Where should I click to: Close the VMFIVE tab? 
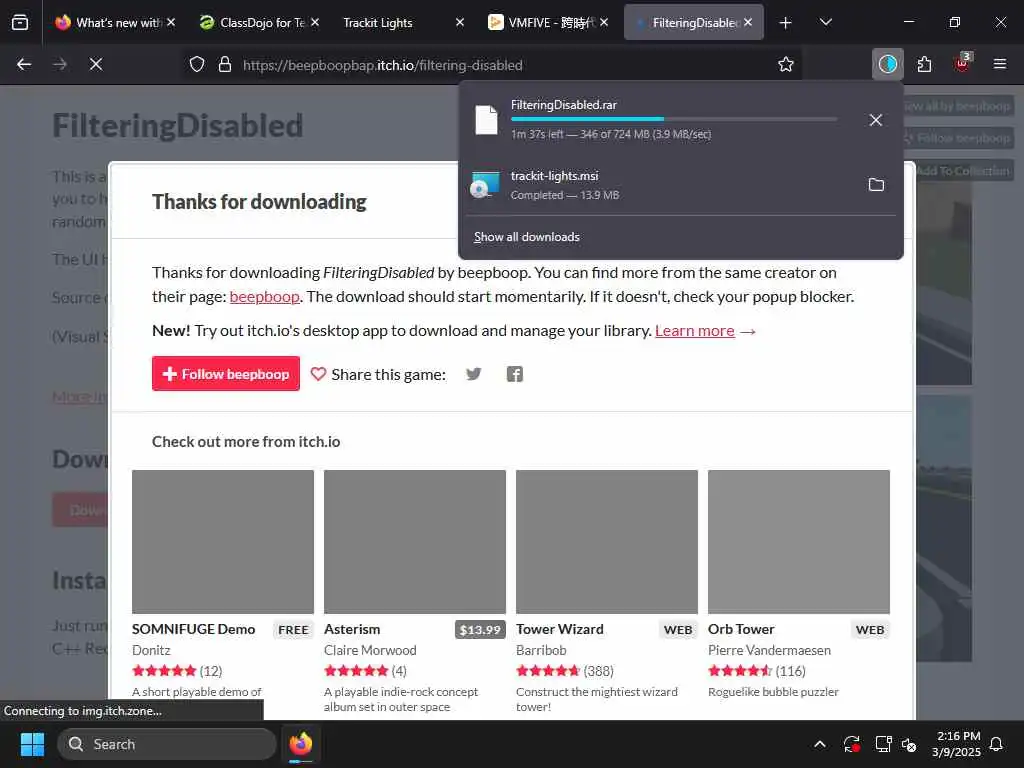click(x=604, y=22)
